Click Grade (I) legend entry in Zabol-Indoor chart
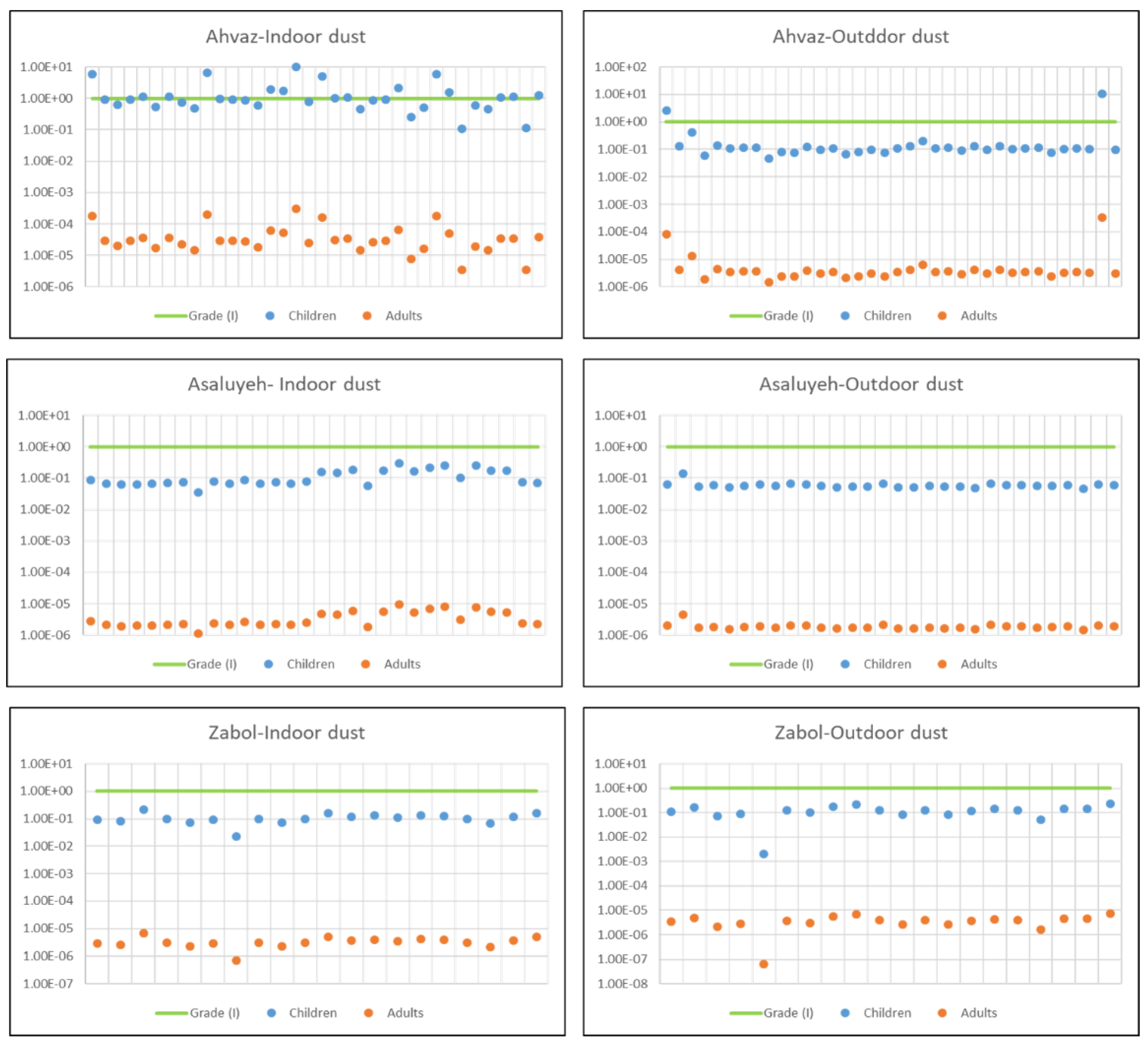The height and width of the screenshot is (1045, 1148). point(214,1013)
